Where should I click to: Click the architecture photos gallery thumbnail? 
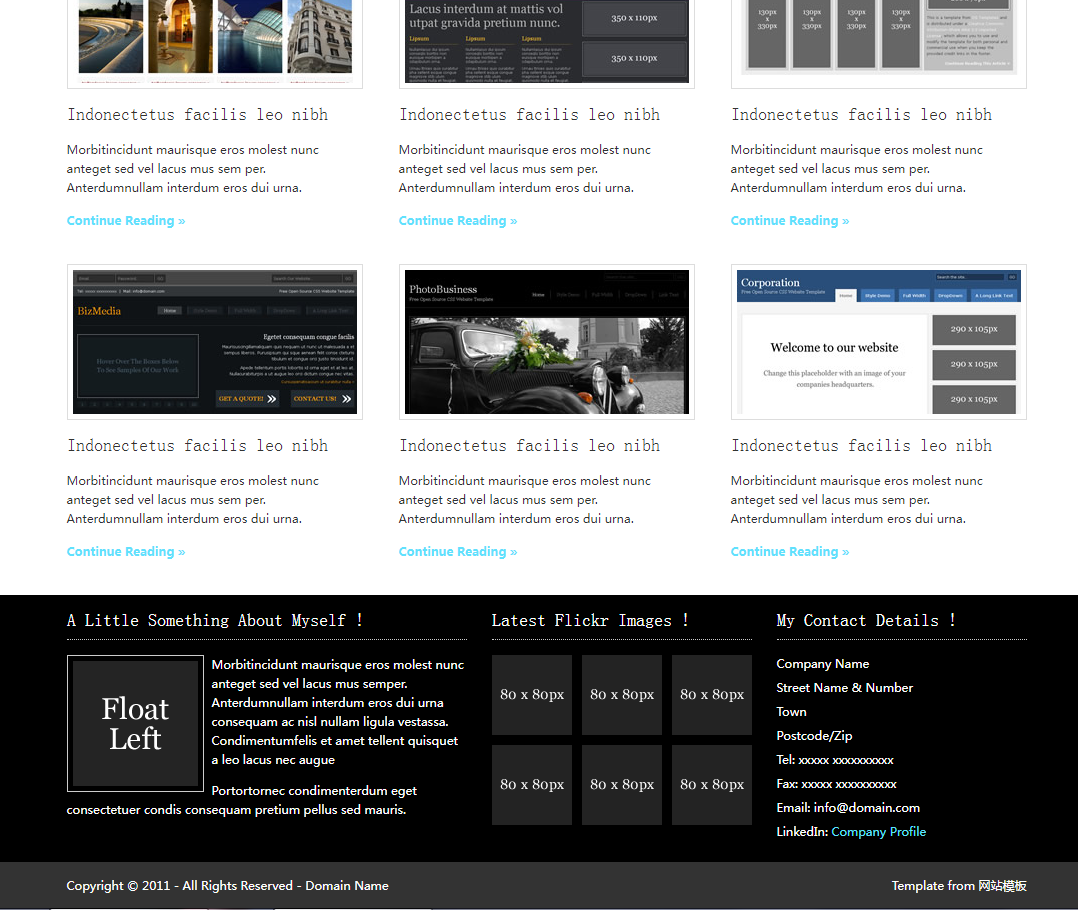pos(215,40)
